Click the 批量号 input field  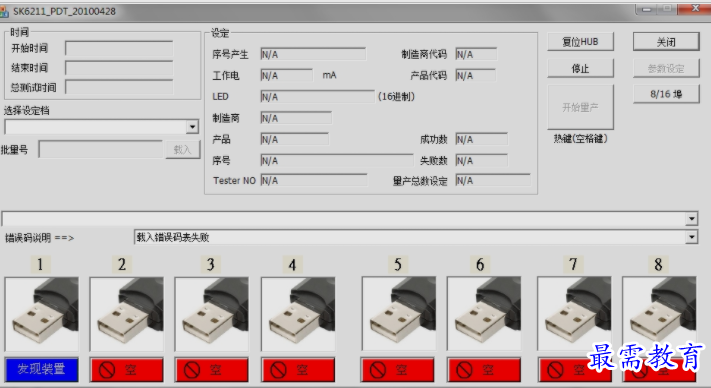101,150
